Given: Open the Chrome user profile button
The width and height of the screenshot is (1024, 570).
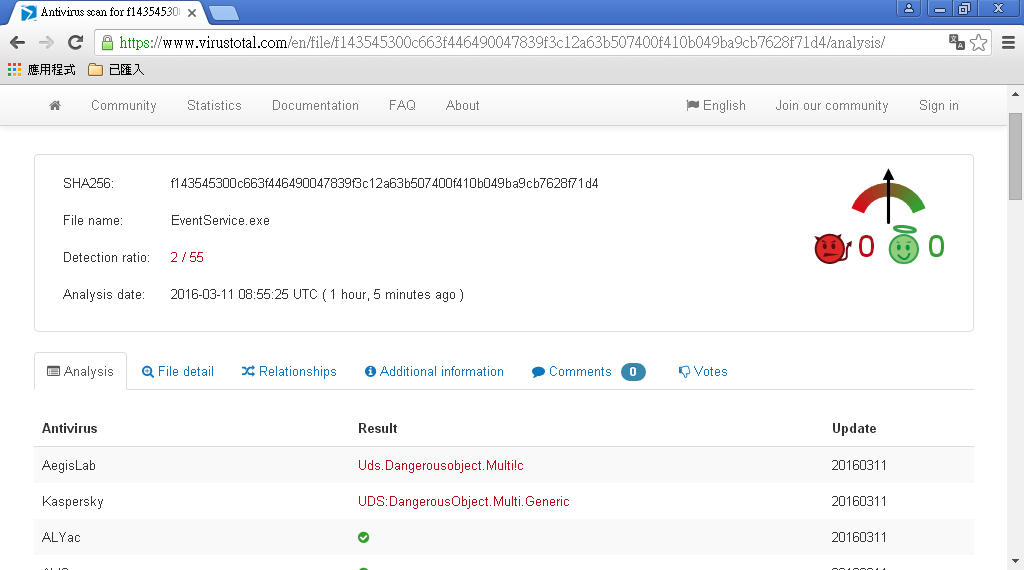Looking at the screenshot, I should (908, 8).
